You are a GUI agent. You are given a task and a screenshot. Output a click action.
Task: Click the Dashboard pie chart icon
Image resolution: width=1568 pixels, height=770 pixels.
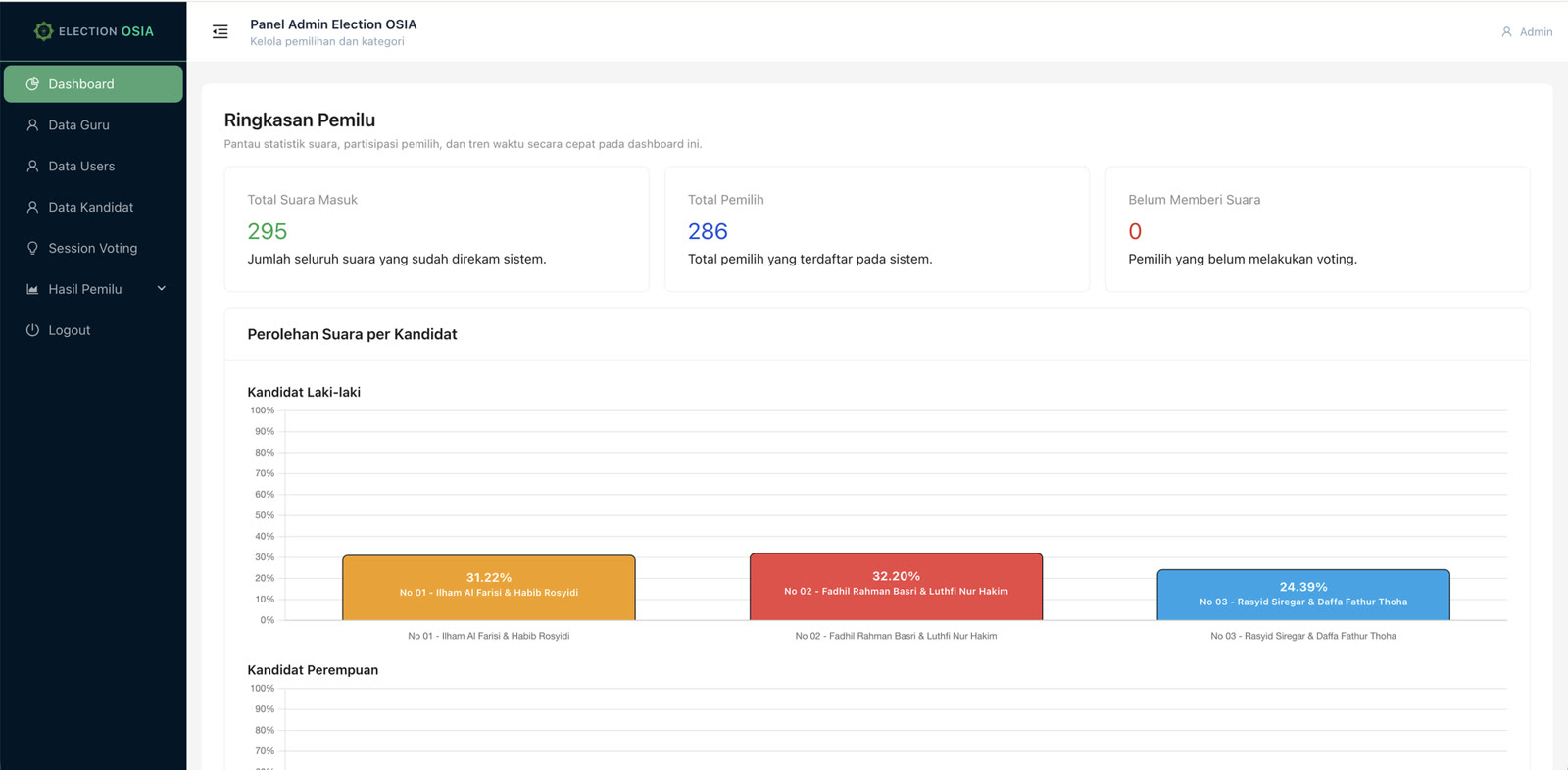[x=32, y=84]
